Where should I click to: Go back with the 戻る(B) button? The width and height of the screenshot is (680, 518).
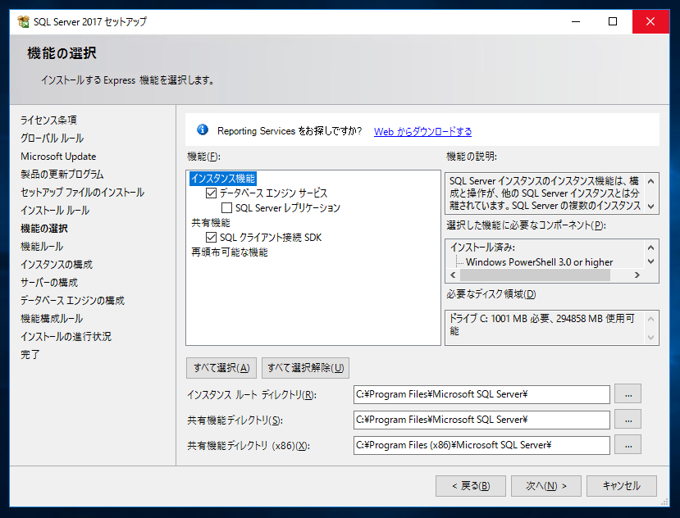coord(471,486)
